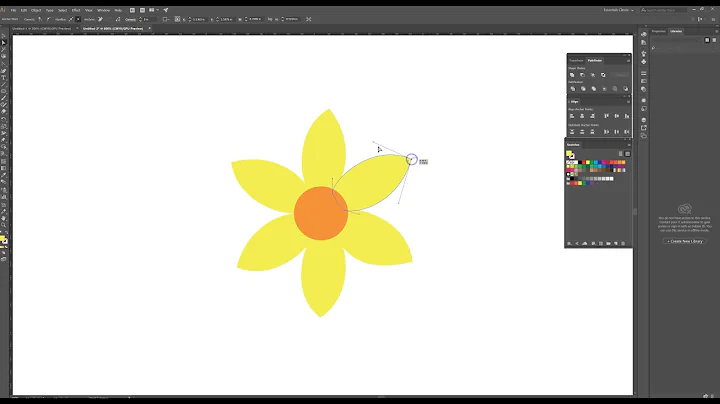Screen dimensions: 720x404
Task: Click Vertical Distribute Center in Align panel
Action: 582,132
